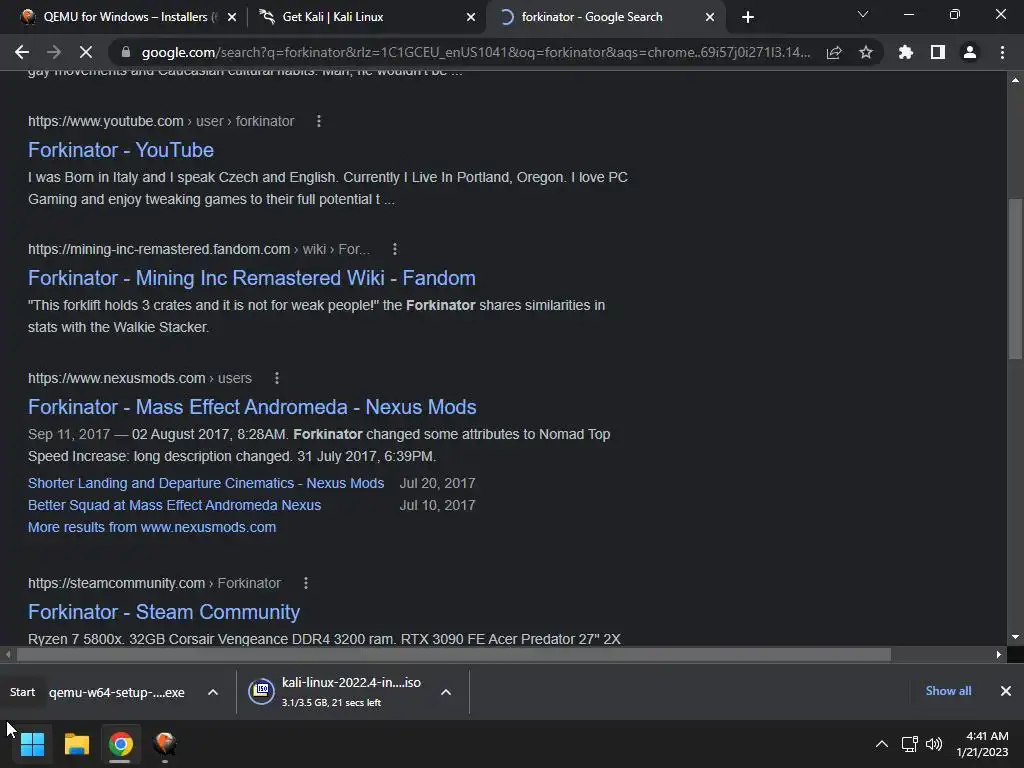Open Forkinator Mining Inc Remastered Wiki link
This screenshot has height=768, width=1024.
(x=251, y=278)
